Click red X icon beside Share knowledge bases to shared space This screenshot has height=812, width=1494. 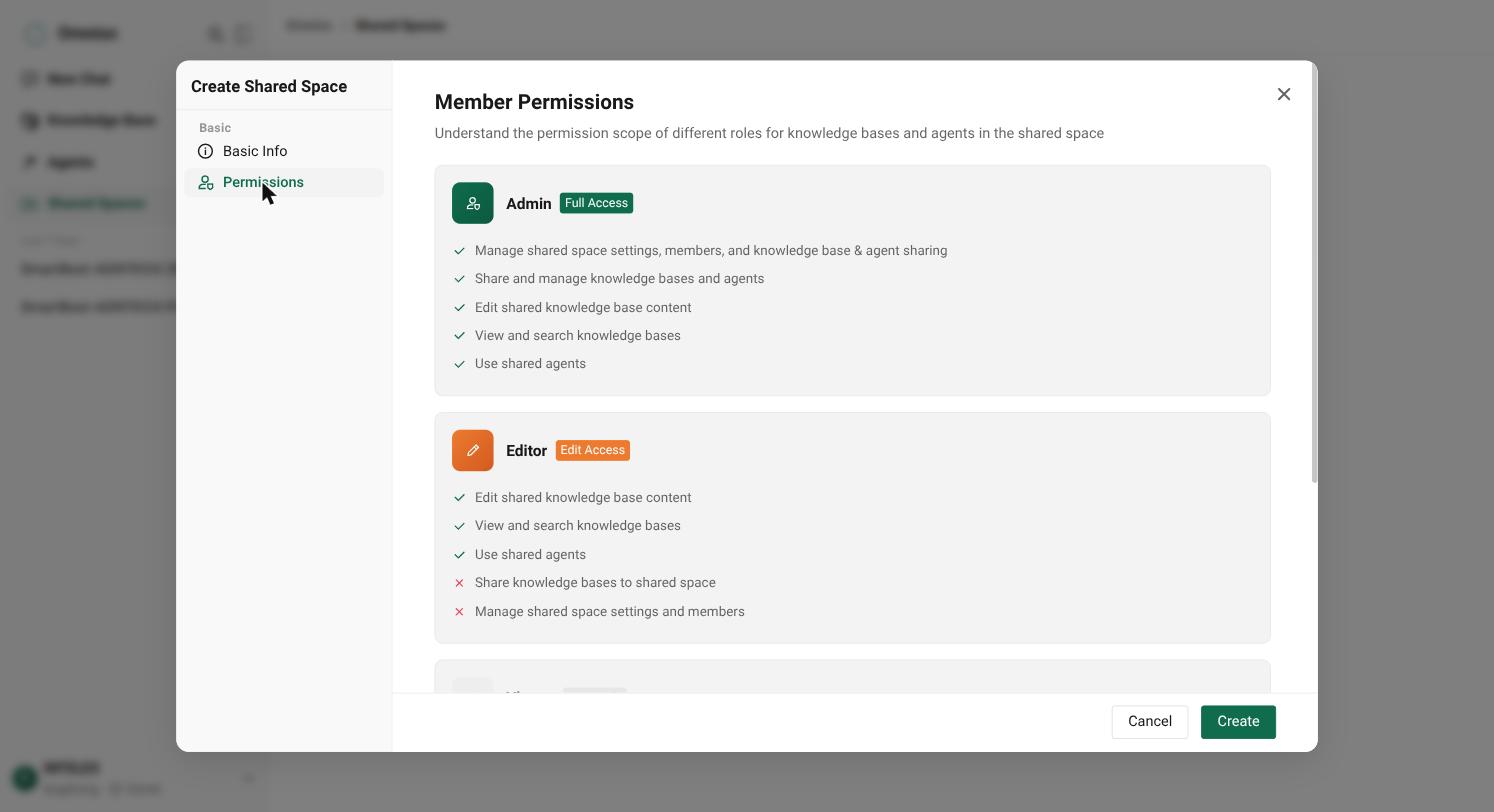pyautogui.click(x=460, y=583)
